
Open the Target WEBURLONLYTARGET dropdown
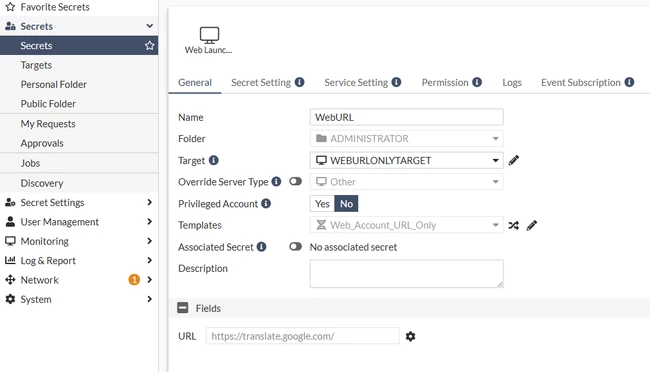[407, 160]
